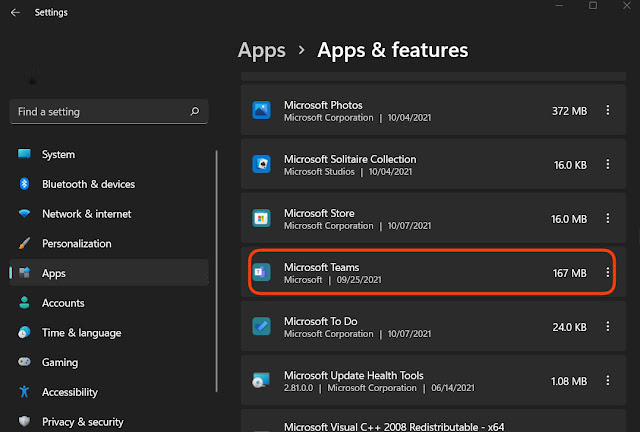The width and height of the screenshot is (640, 432).
Task: Open more options for Microsoft Solitaire Collection
Action: (x=608, y=164)
